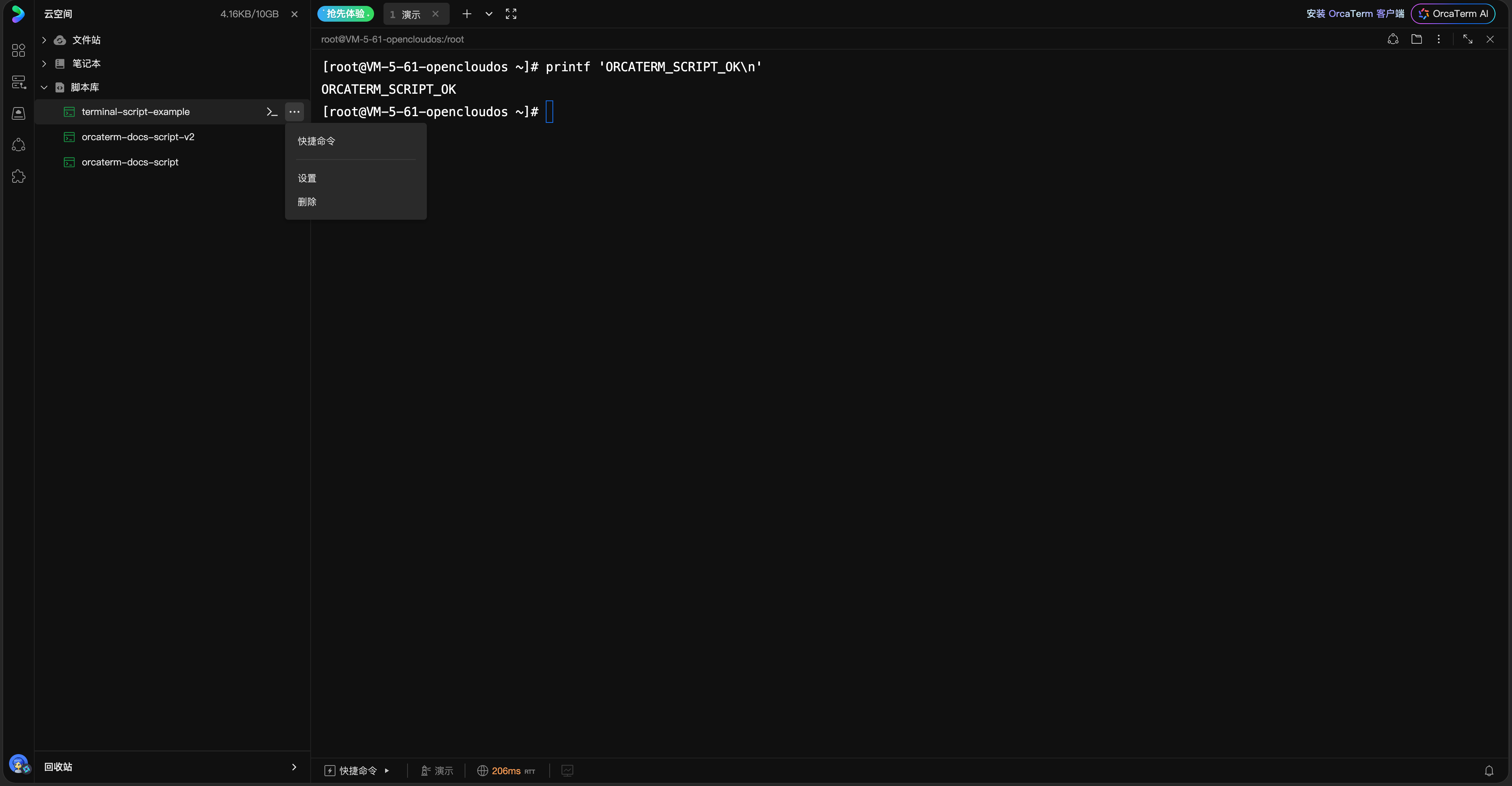Expand the 文件站 tree node
This screenshot has height=786, width=1512.
44,40
